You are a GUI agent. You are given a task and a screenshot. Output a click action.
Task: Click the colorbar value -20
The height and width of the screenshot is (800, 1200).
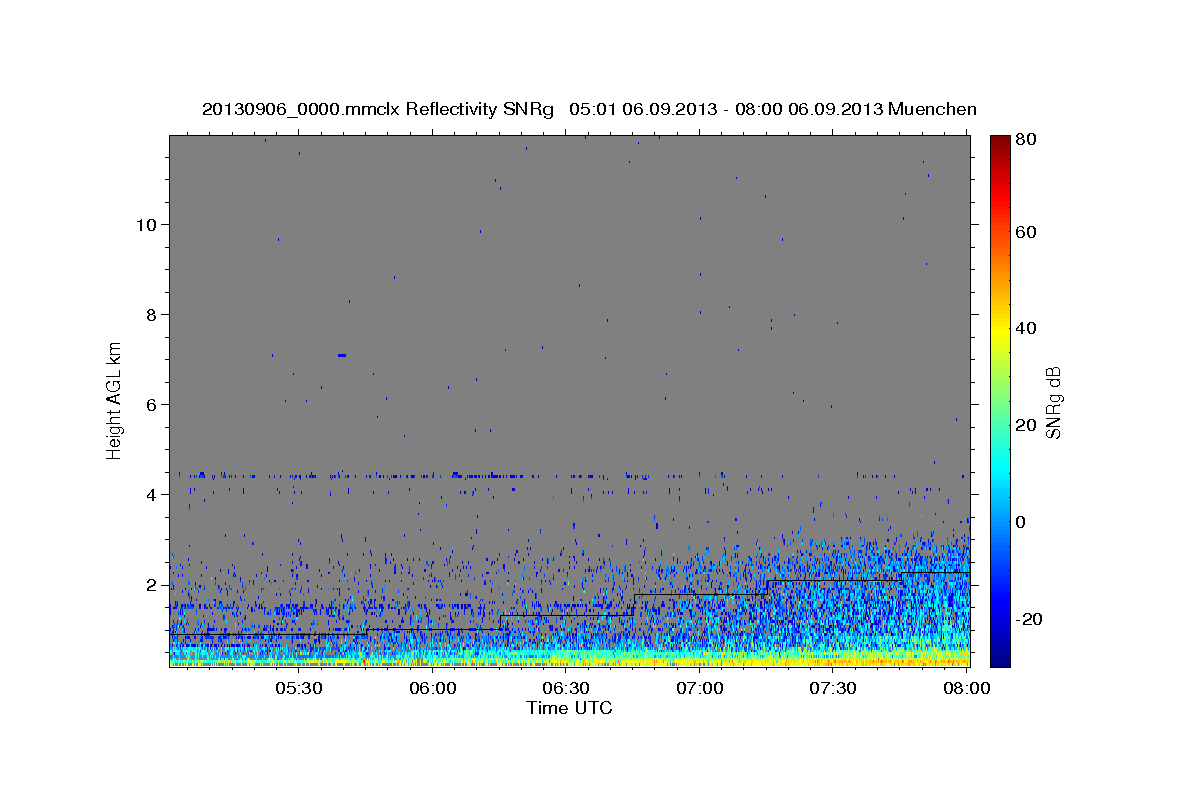(1030, 619)
